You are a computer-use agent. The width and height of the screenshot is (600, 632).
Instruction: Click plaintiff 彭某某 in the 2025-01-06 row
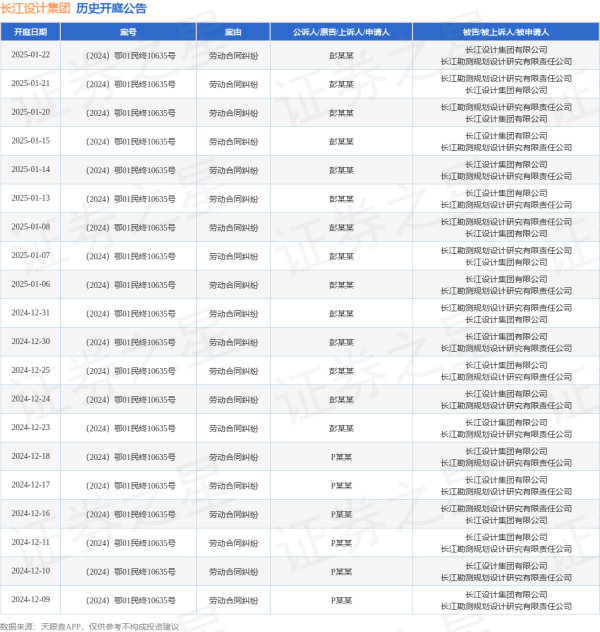pos(341,285)
